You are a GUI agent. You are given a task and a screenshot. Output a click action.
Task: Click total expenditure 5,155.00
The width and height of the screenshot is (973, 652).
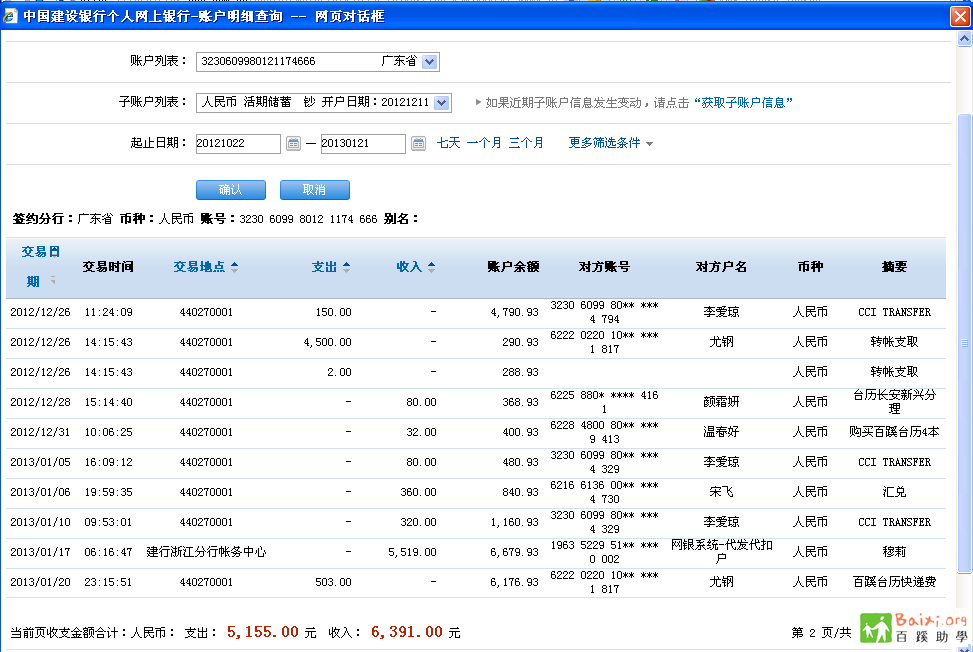(262, 632)
